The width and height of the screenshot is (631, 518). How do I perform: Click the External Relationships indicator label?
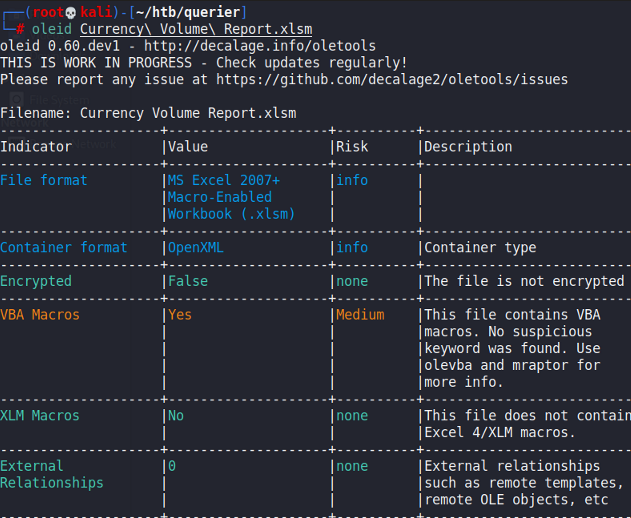coord(52,474)
